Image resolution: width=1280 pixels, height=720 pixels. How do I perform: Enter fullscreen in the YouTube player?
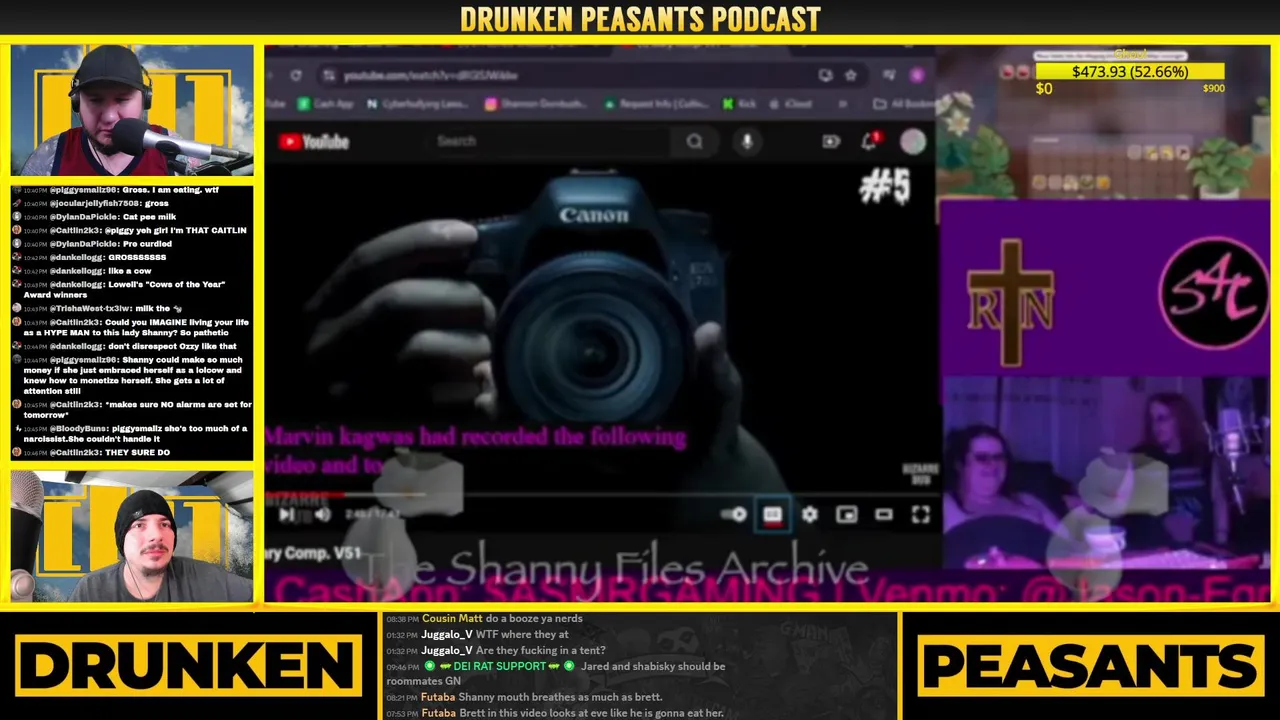click(920, 515)
